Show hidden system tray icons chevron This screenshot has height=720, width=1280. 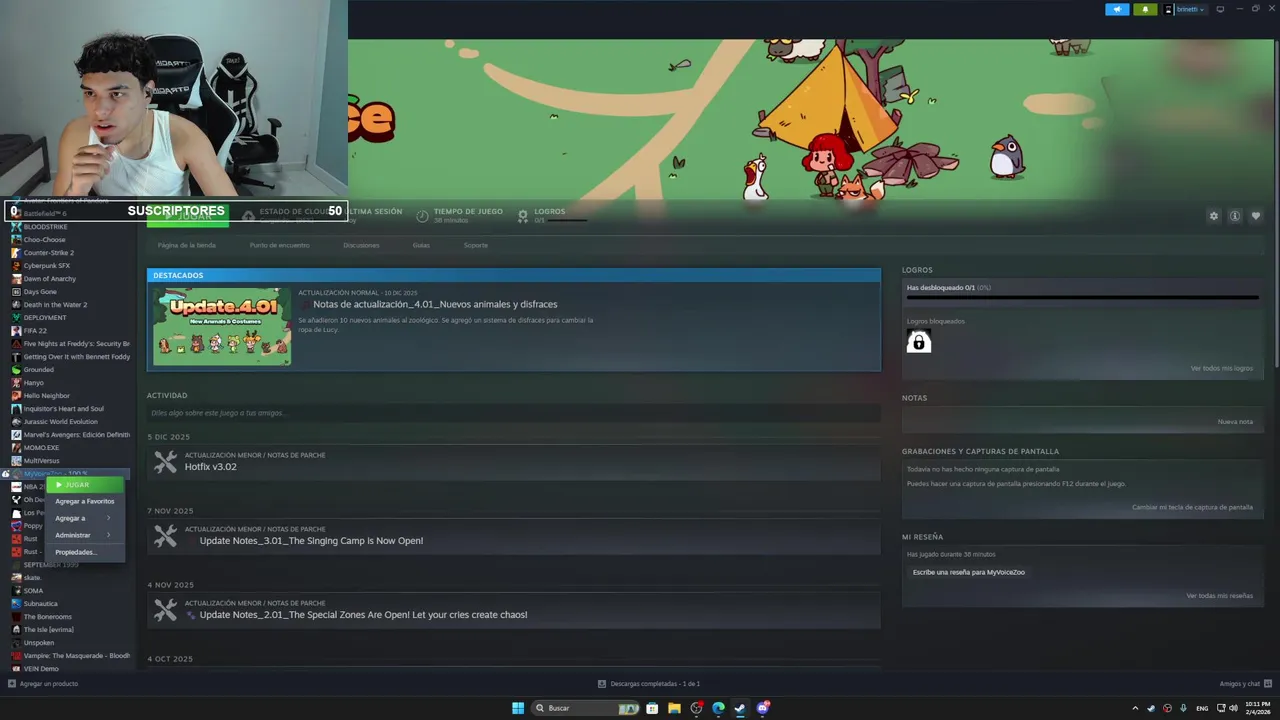pos(1135,708)
